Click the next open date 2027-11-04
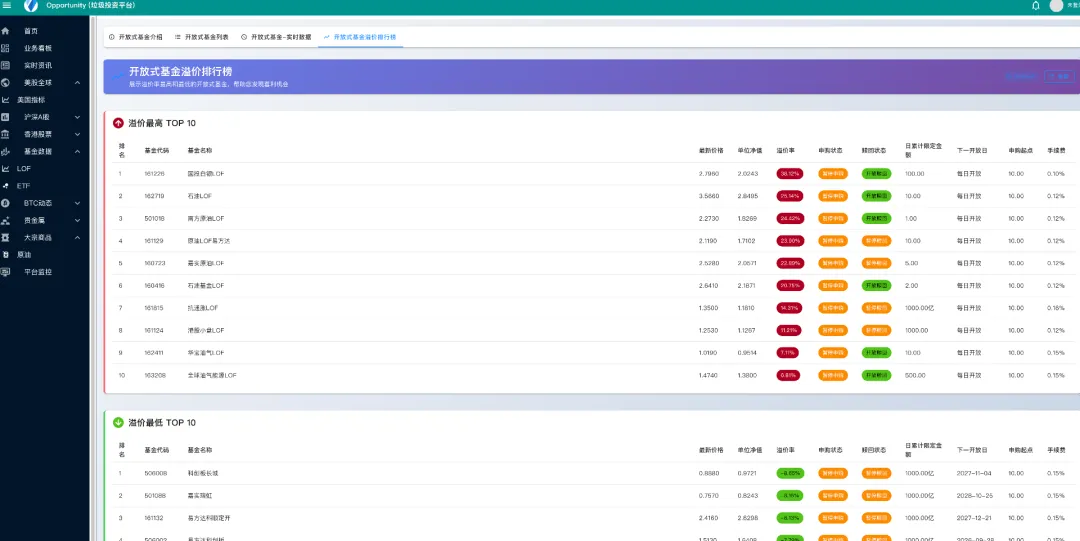This screenshot has width=1080, height=541. 973,473
